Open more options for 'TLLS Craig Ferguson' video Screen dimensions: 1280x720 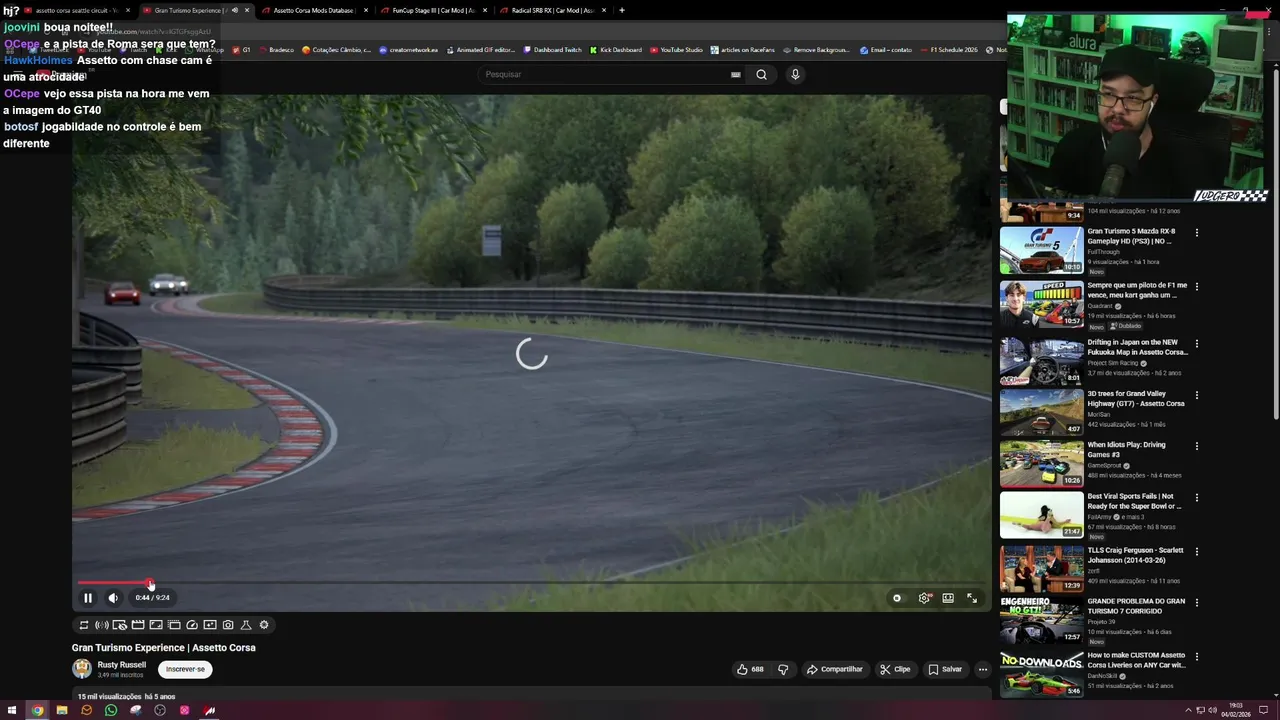[1196, 551]
